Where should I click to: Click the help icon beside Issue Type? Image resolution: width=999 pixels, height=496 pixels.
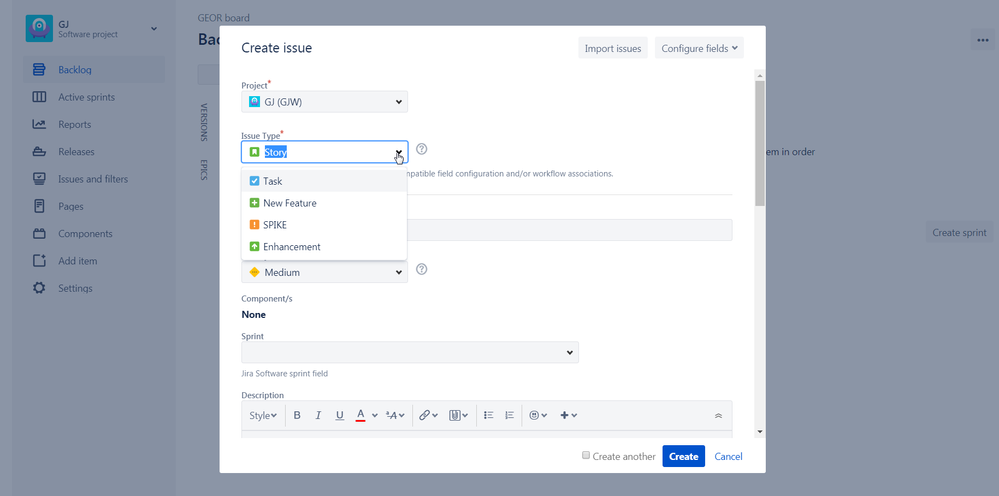[421, 149]
